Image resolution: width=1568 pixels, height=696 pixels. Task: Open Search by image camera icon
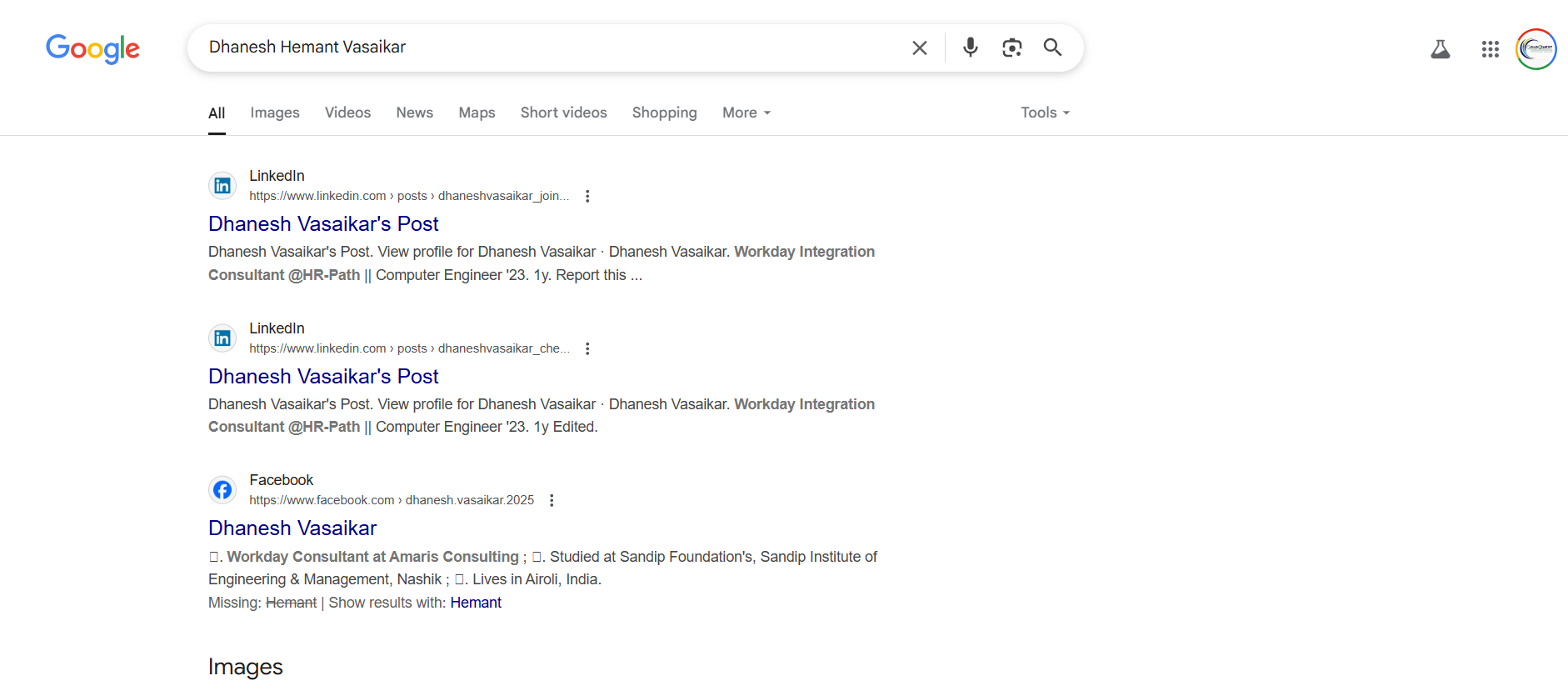point(1011,48)
